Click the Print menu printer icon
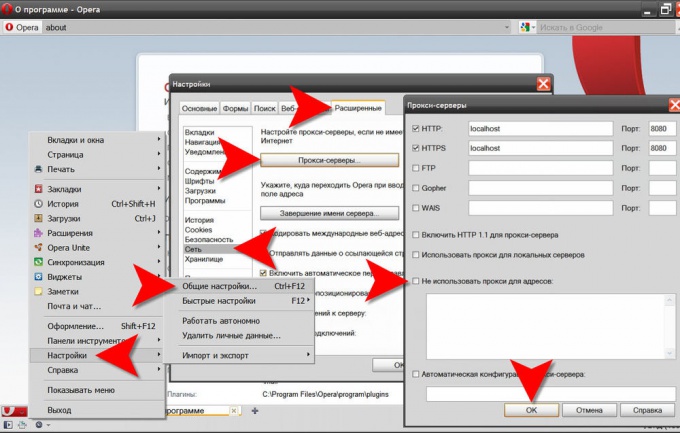Image resolution: width=680 pixels, height=433 pixels. [38, 169]
